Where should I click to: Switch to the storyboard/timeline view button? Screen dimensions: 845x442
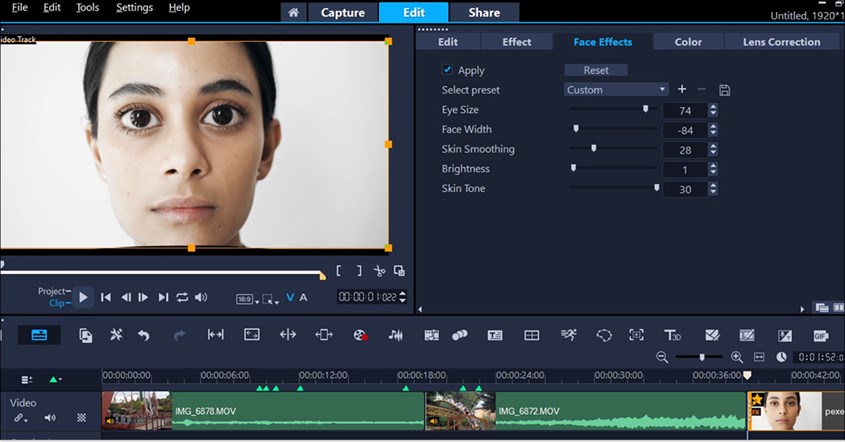[x=39, y=335]
